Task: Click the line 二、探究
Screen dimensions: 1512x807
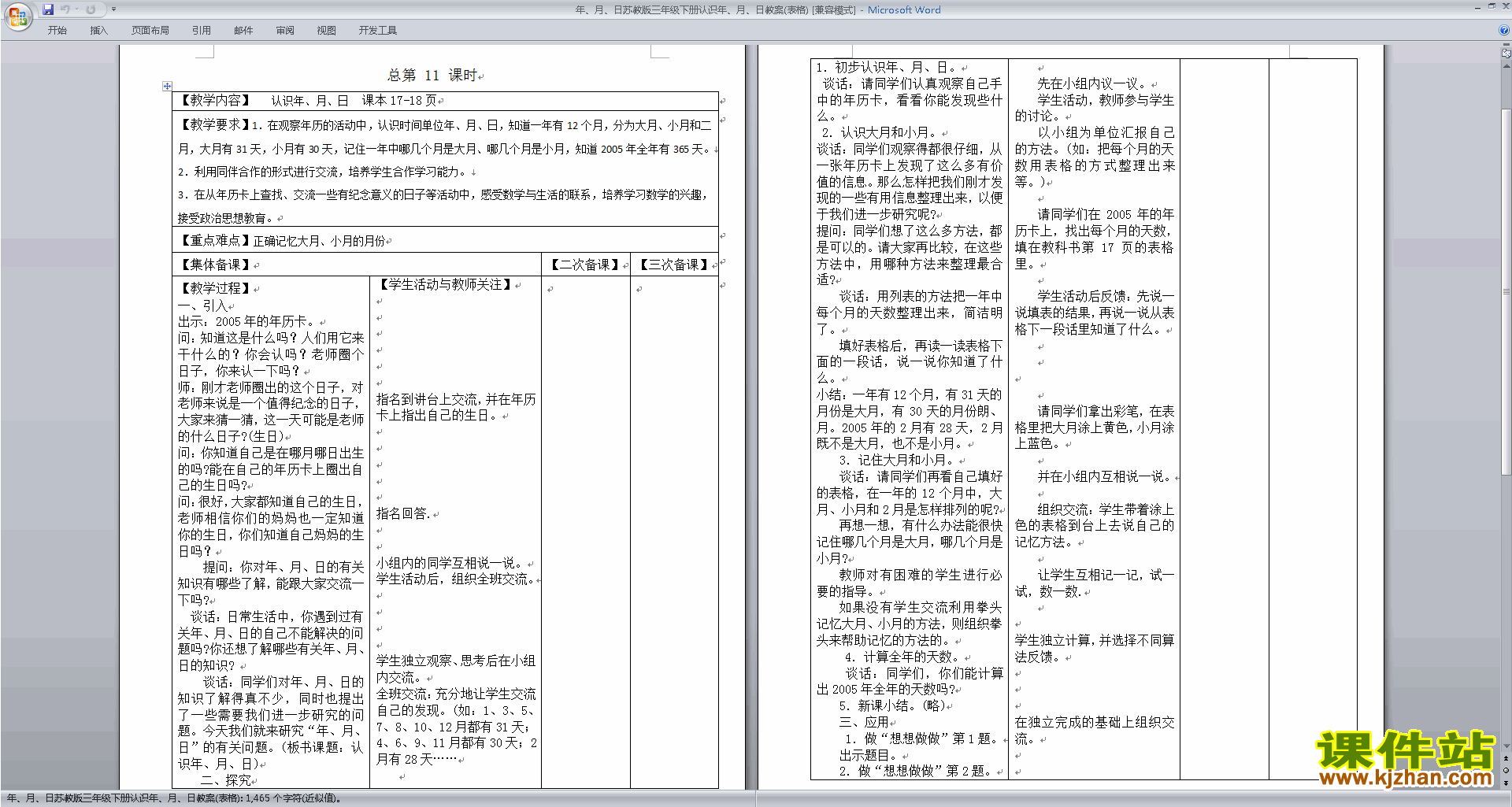Action: [227, 780]
